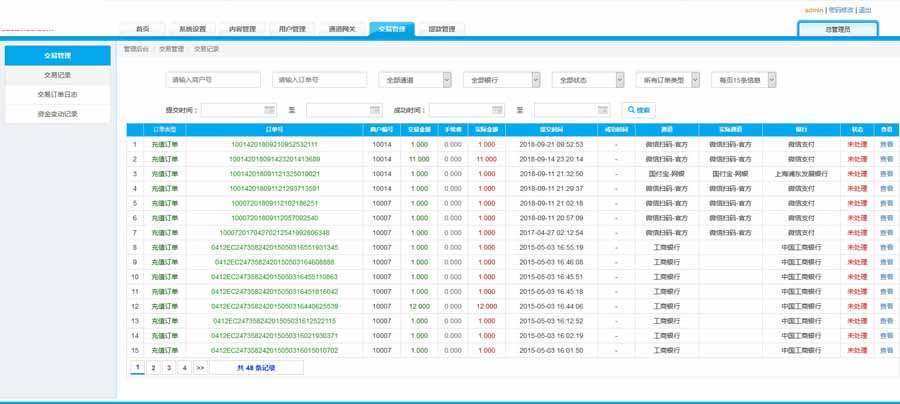
Task: Click the 请输入商户号 input field
Action: [212, 80]
